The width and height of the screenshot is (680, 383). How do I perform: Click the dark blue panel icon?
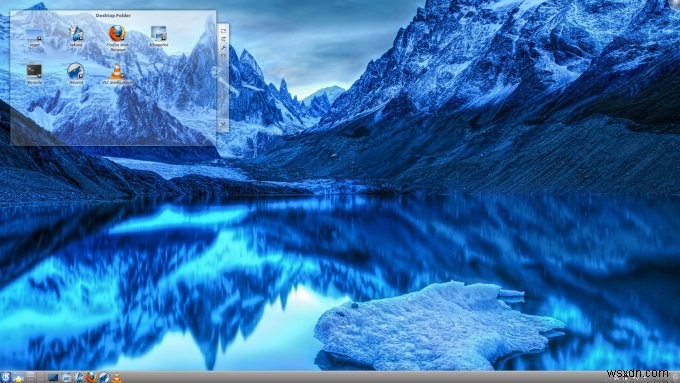53,377
